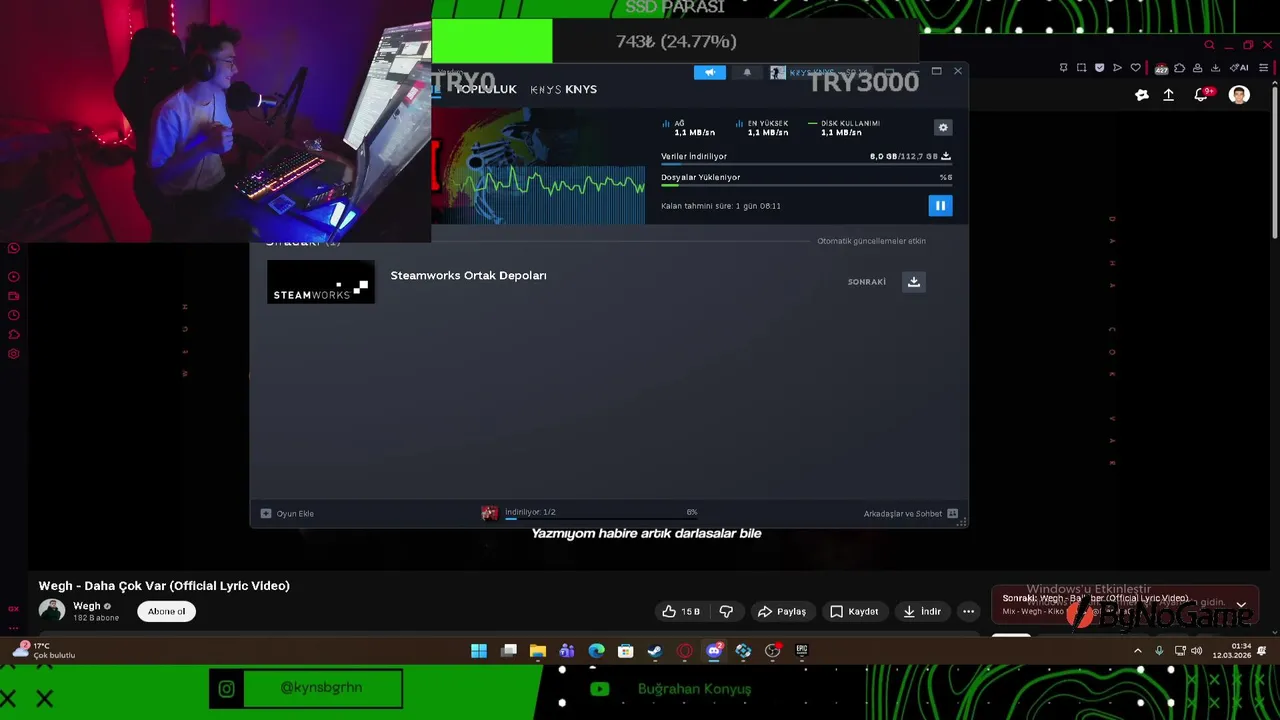Click browser search magnifier icon

point(1209,45)
